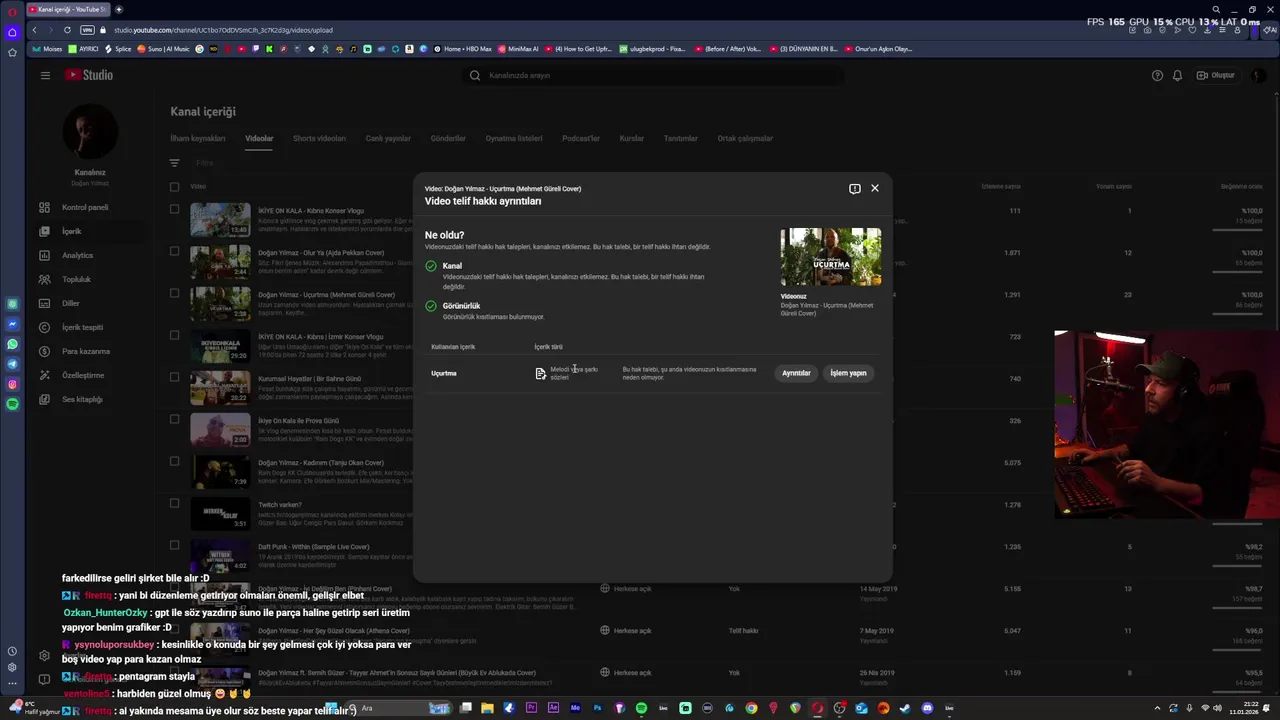Click the channel search field
1280x720 pixels.
(x=653, y=75)
